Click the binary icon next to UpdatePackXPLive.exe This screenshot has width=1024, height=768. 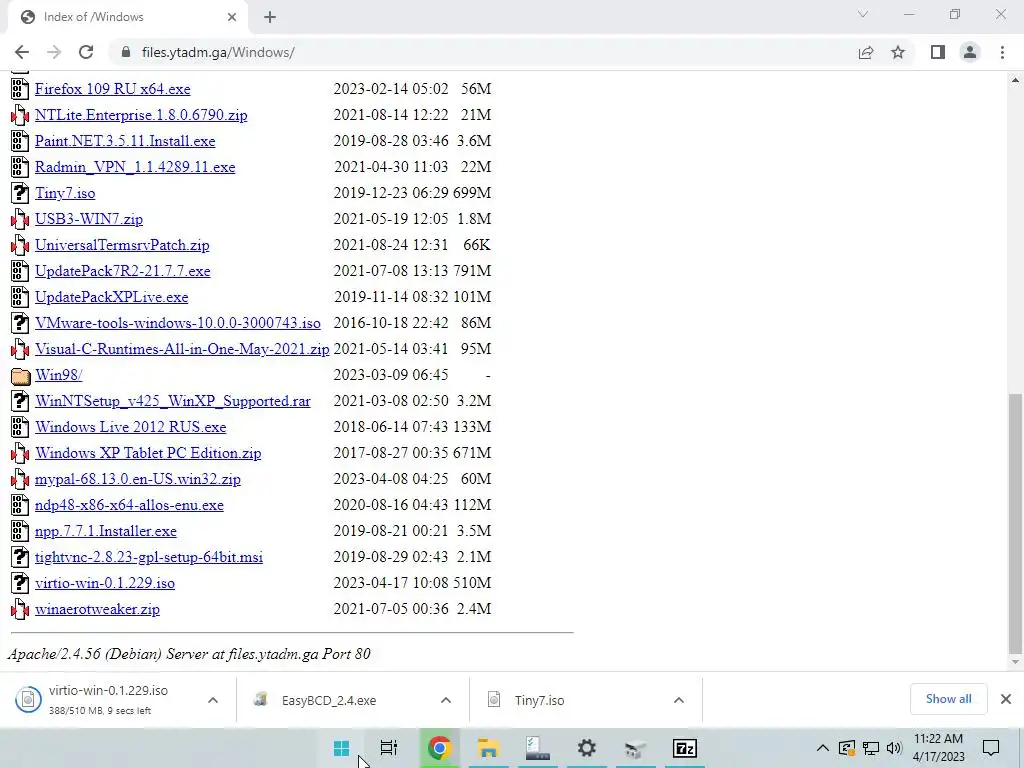tap(20, 297)
